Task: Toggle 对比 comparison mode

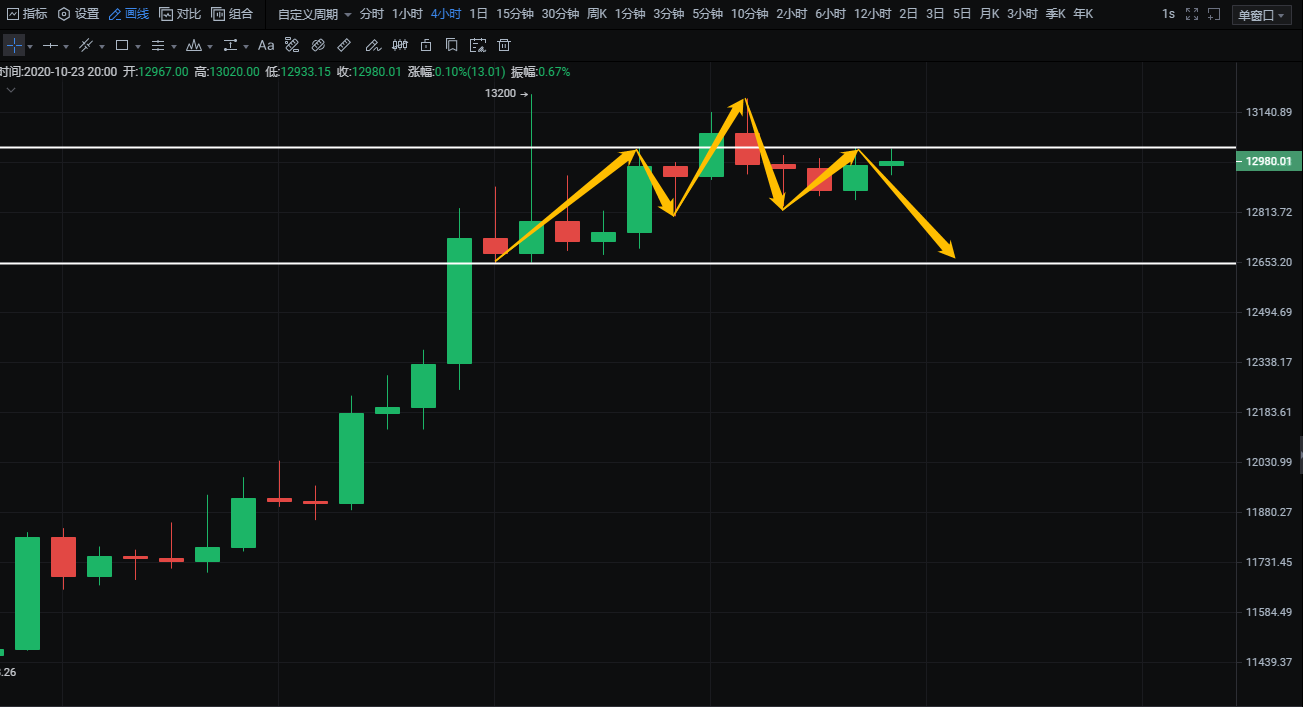Action: (x=180, y=14)
